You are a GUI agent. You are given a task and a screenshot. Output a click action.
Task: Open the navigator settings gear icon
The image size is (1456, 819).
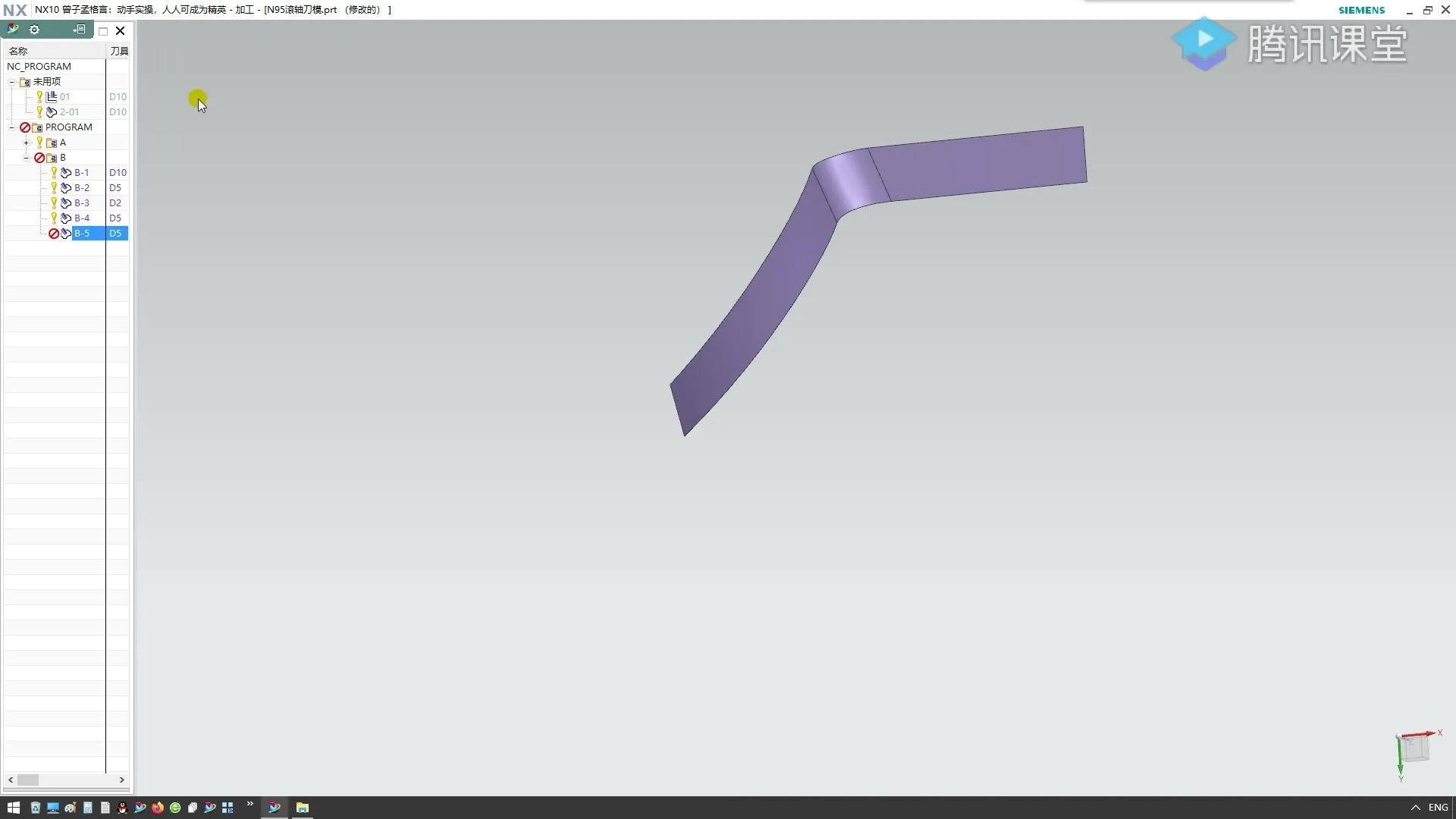(x=34, y=30)
